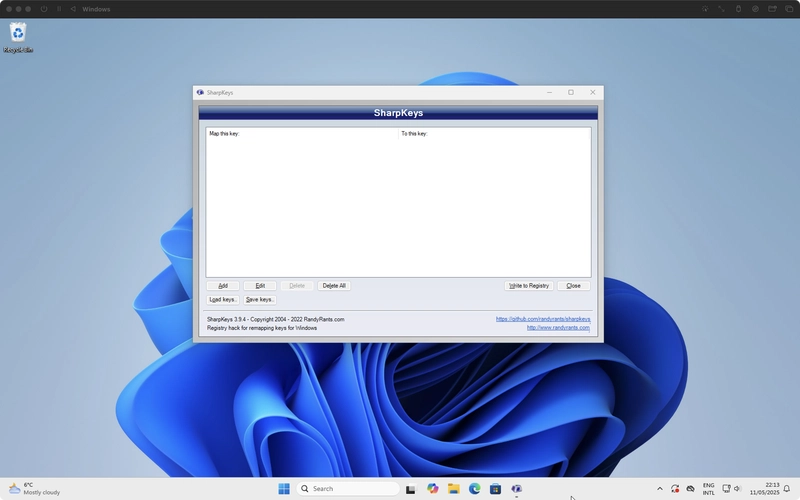This screenshot has height=500, width=800.
Task: Open File Explorer from the taskbar
Action: click(453, 489)
